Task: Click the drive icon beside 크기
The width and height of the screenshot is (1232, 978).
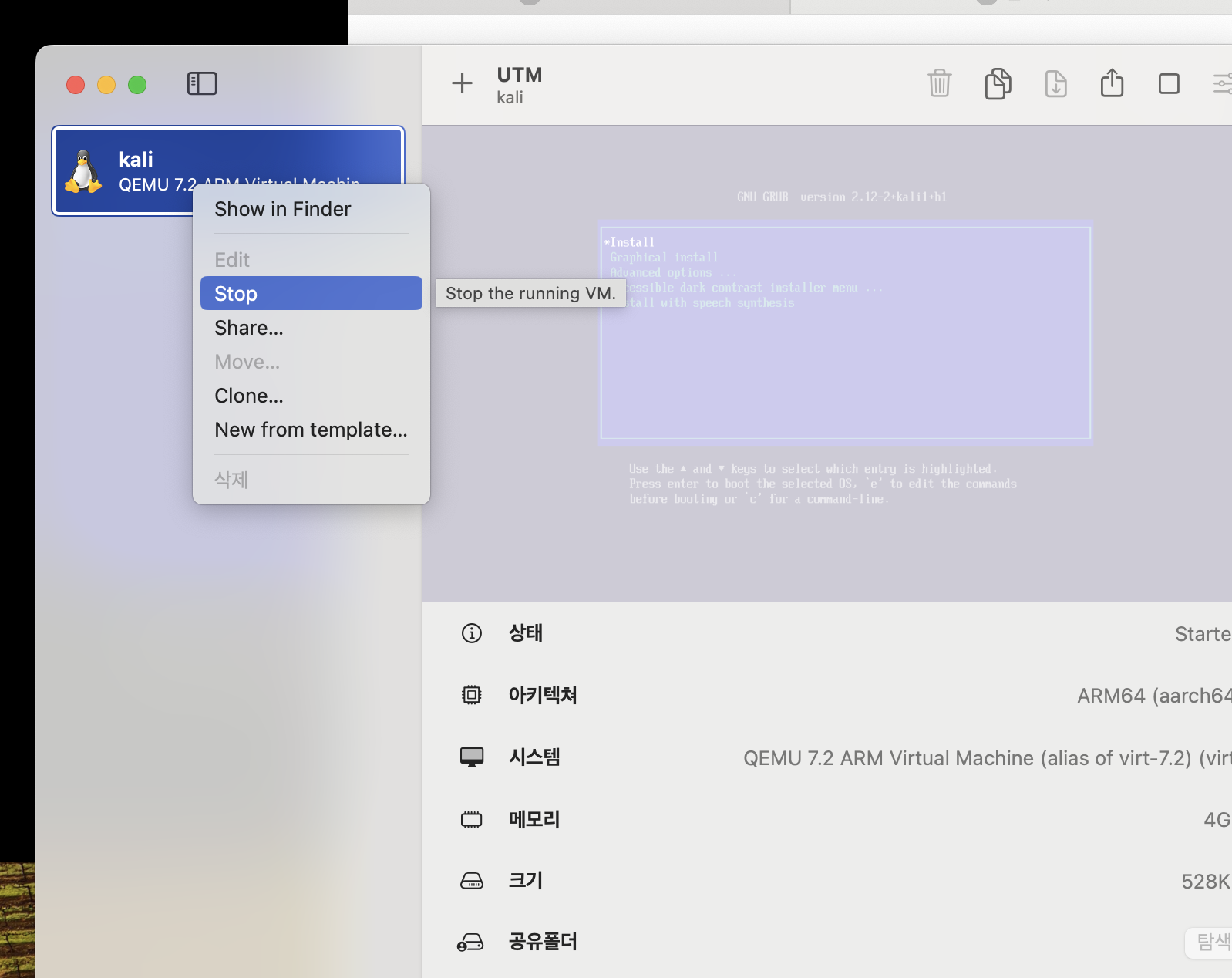Action: click(471, 881)
